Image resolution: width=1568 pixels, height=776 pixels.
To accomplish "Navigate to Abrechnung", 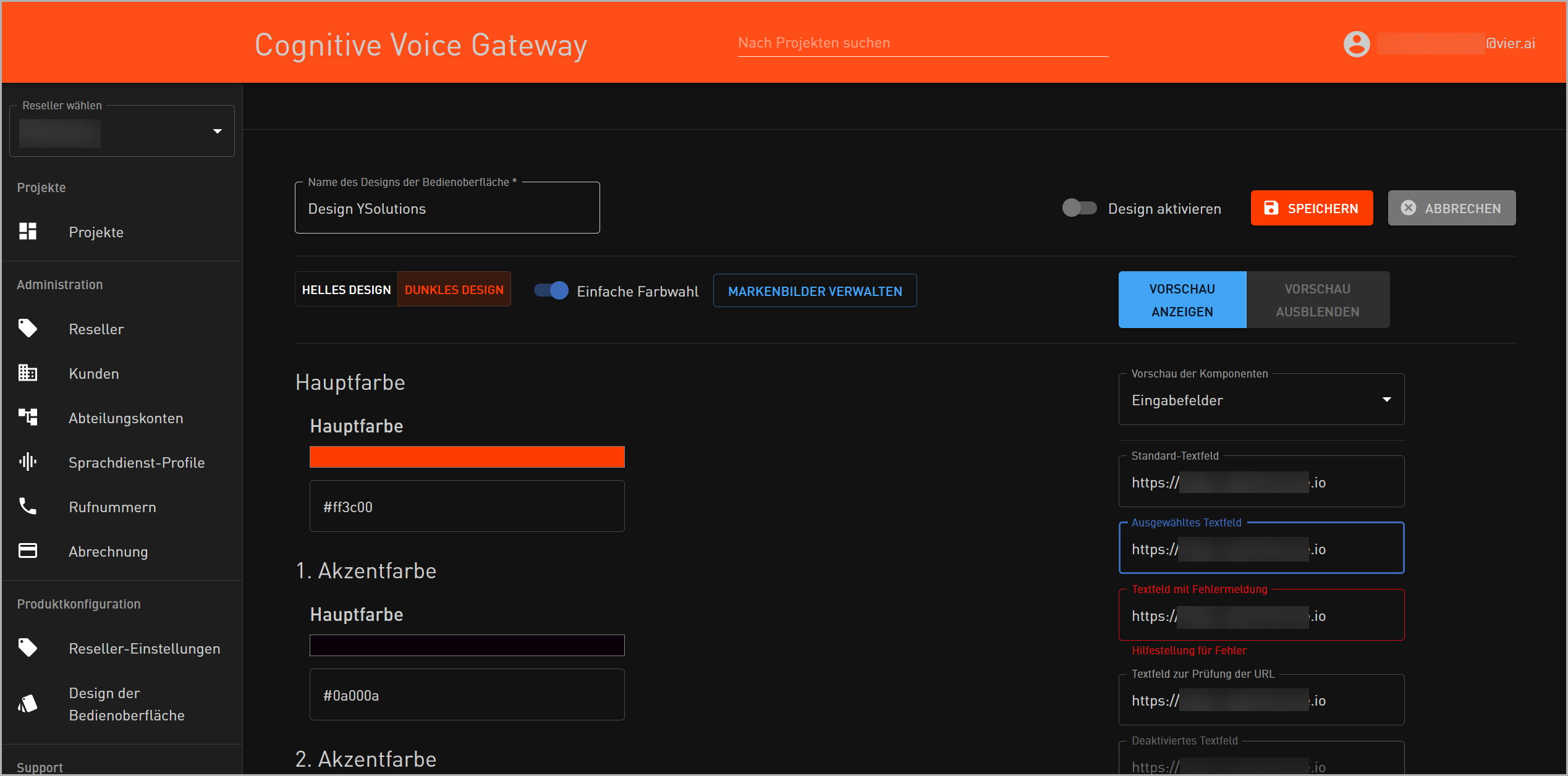I will pyautogui.click(x=122, y=552).
